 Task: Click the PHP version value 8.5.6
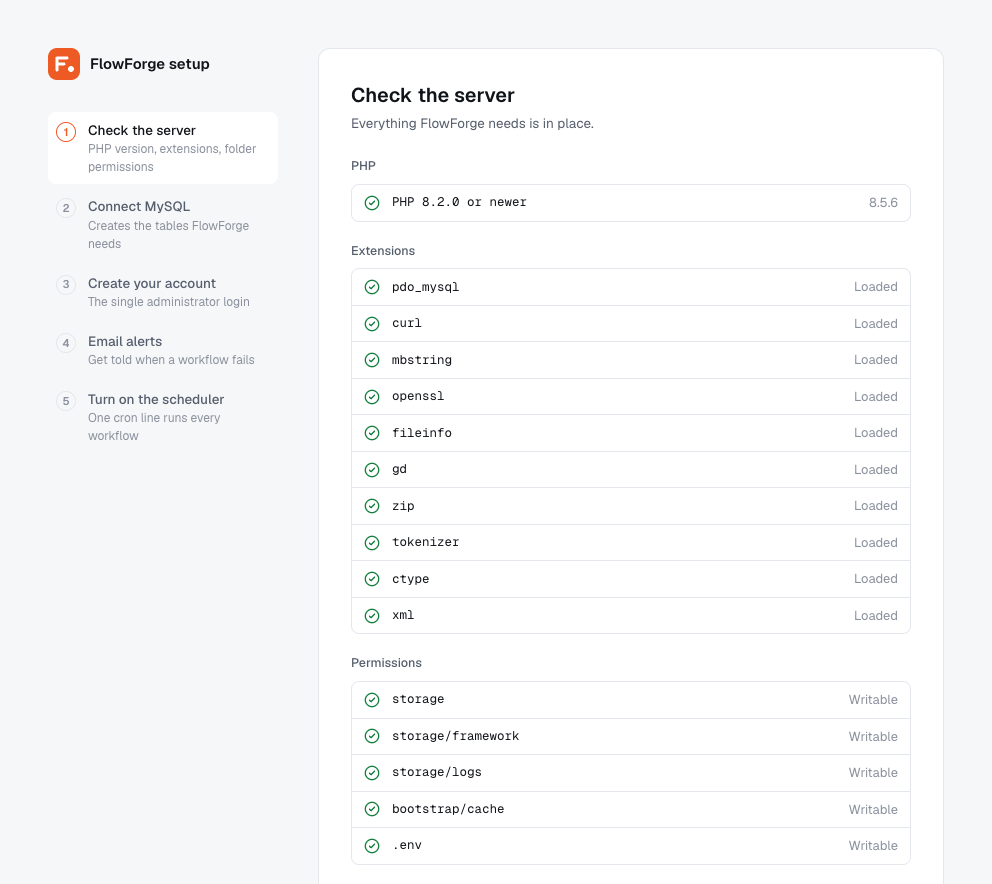click(883, 202)
